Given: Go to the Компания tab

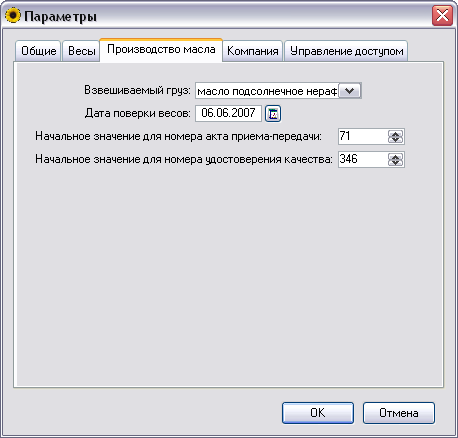Looking at the screenshot, I should pyautogui.click(x=253, y=51).
